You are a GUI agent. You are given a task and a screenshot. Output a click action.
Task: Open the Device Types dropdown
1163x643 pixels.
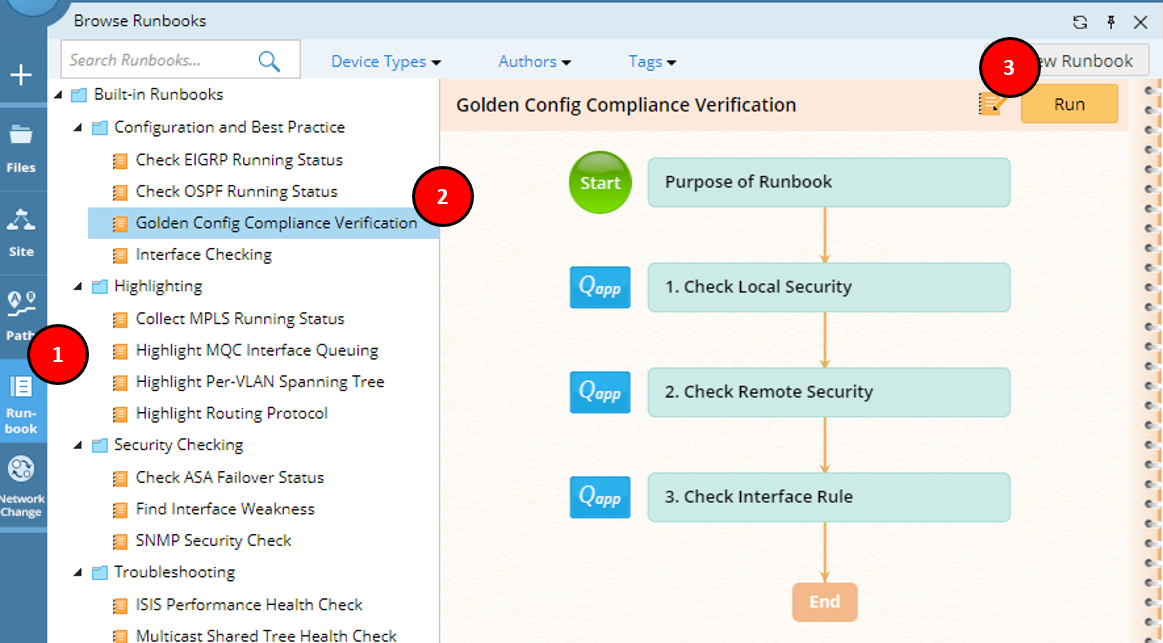pyautogui.click(x=386, y=62)
